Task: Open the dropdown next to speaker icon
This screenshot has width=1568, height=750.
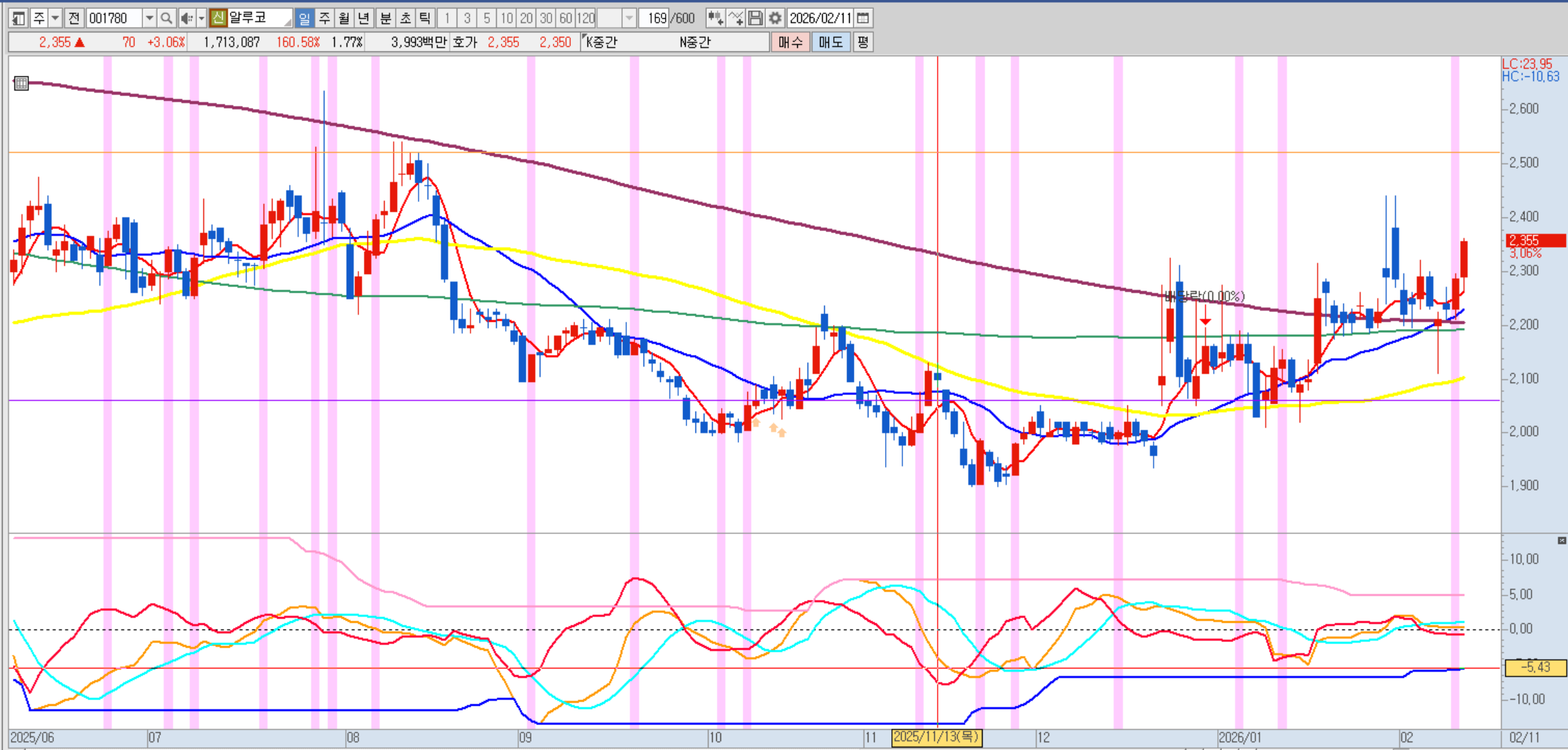Action: 201,18
